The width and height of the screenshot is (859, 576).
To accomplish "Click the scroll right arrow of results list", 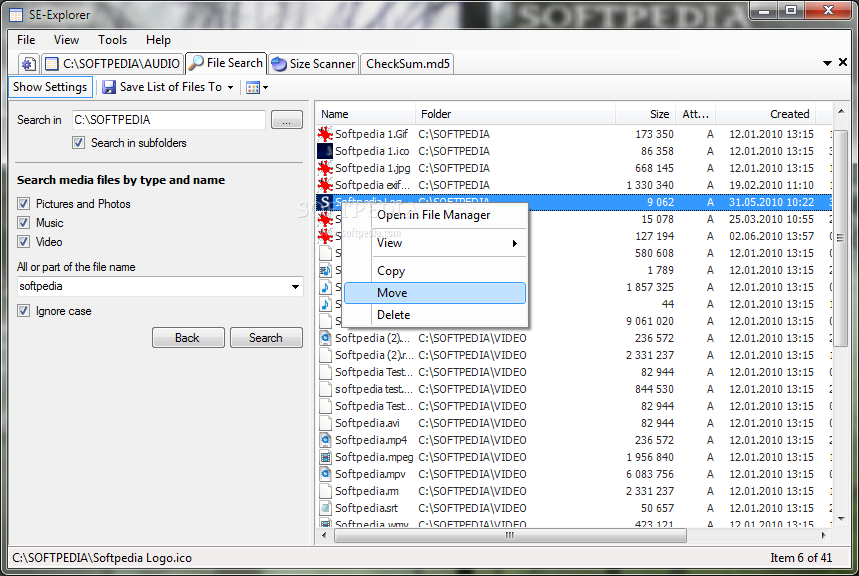I will pos(823,535).
